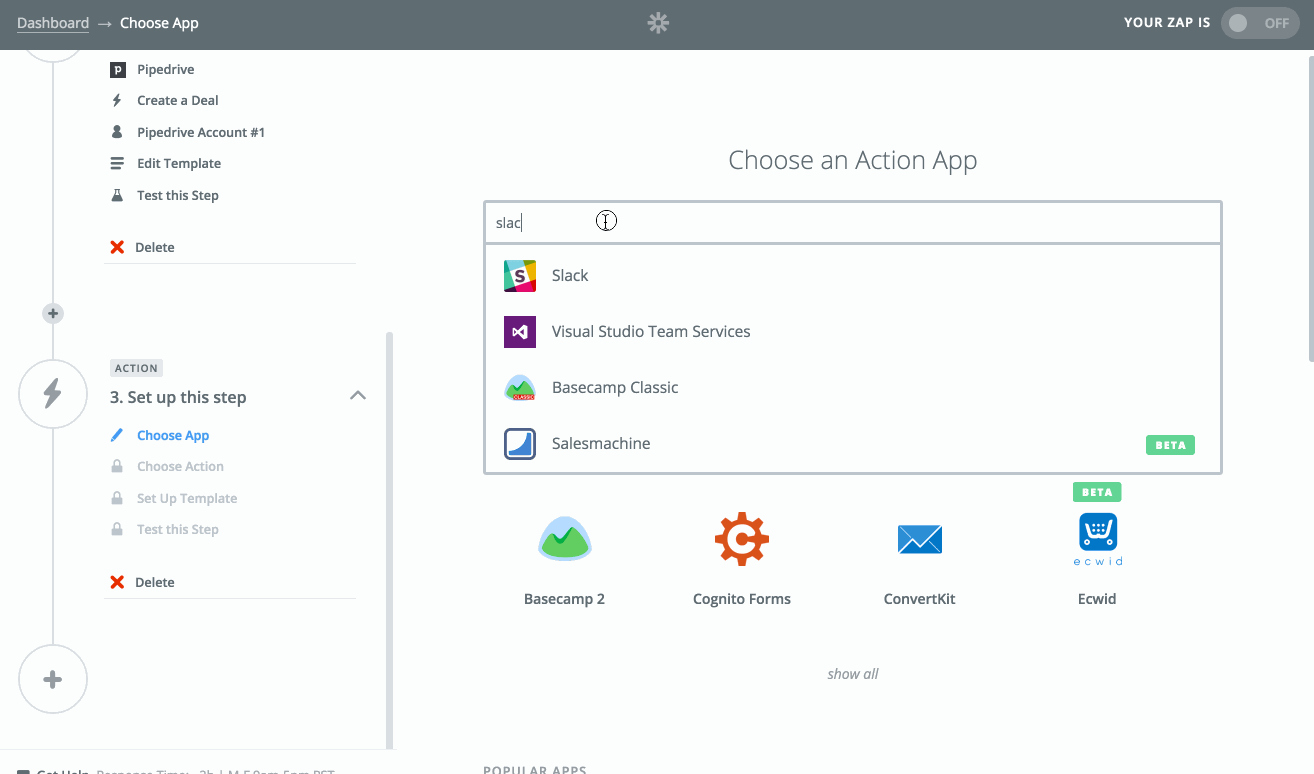Click Delete label under step 3

[x=155, y=582]
